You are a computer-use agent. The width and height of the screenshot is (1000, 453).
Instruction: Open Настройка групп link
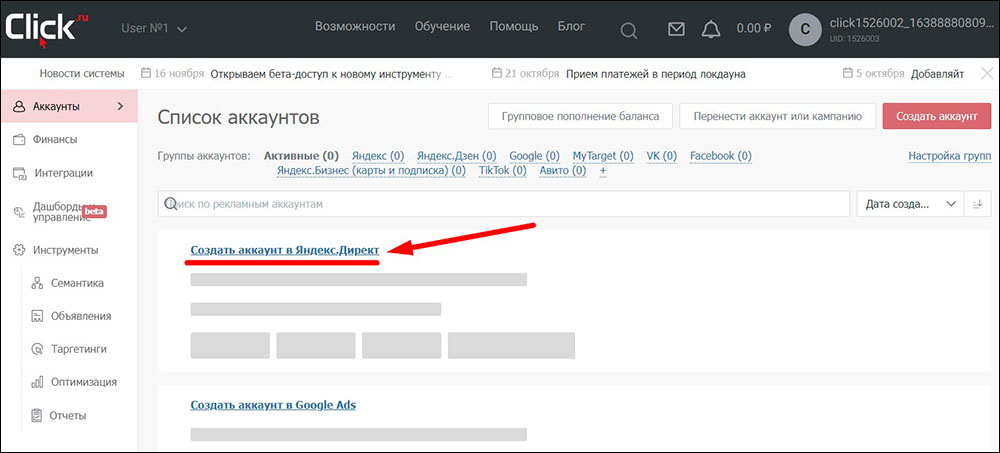pyautogui.click(x=950, y=156)
